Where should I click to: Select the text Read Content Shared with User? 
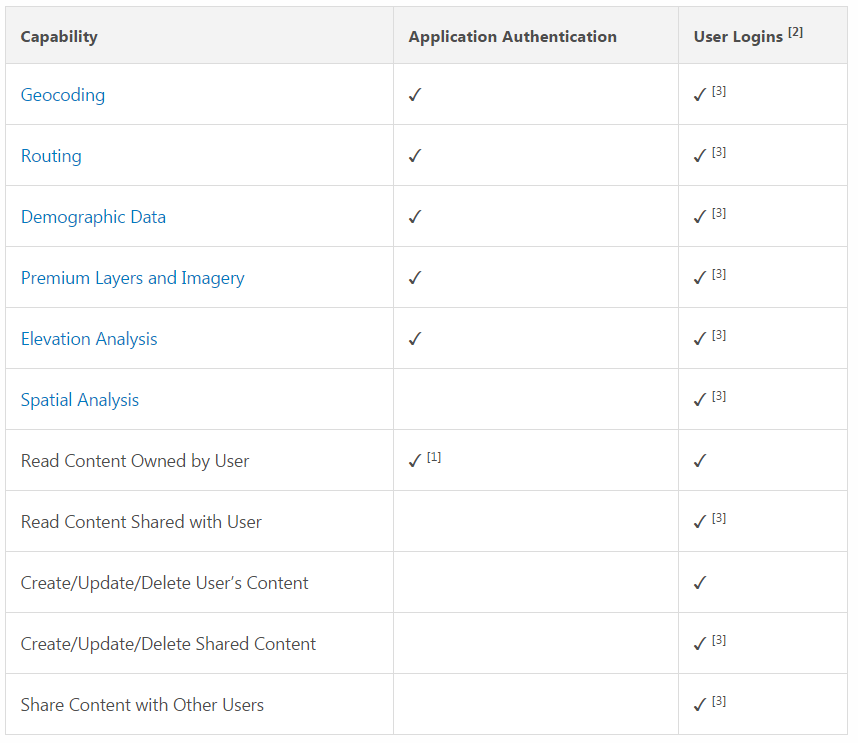coord(141,522)
